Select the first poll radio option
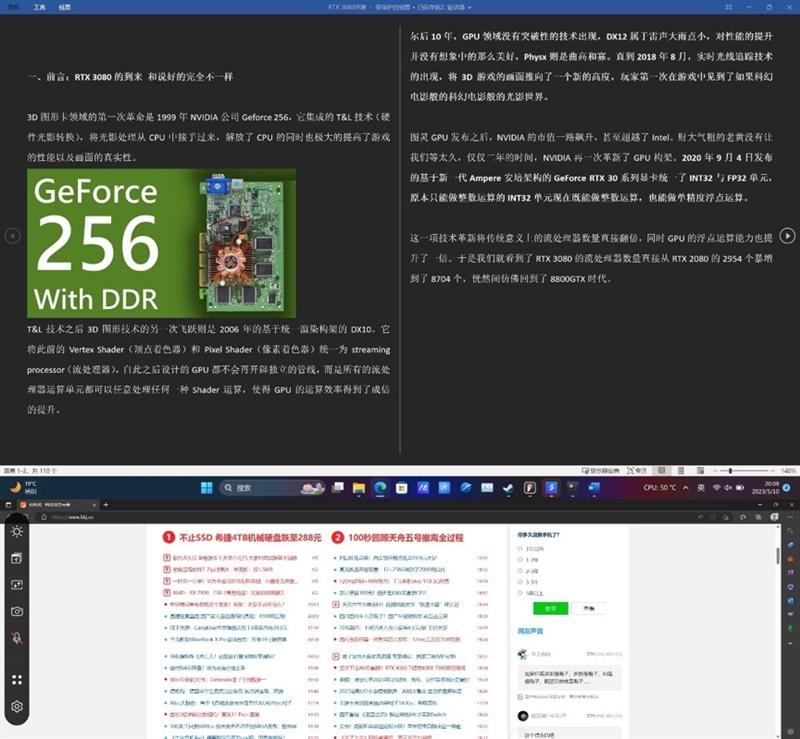The width and height of the screenshot is (800, 739). 520,549
